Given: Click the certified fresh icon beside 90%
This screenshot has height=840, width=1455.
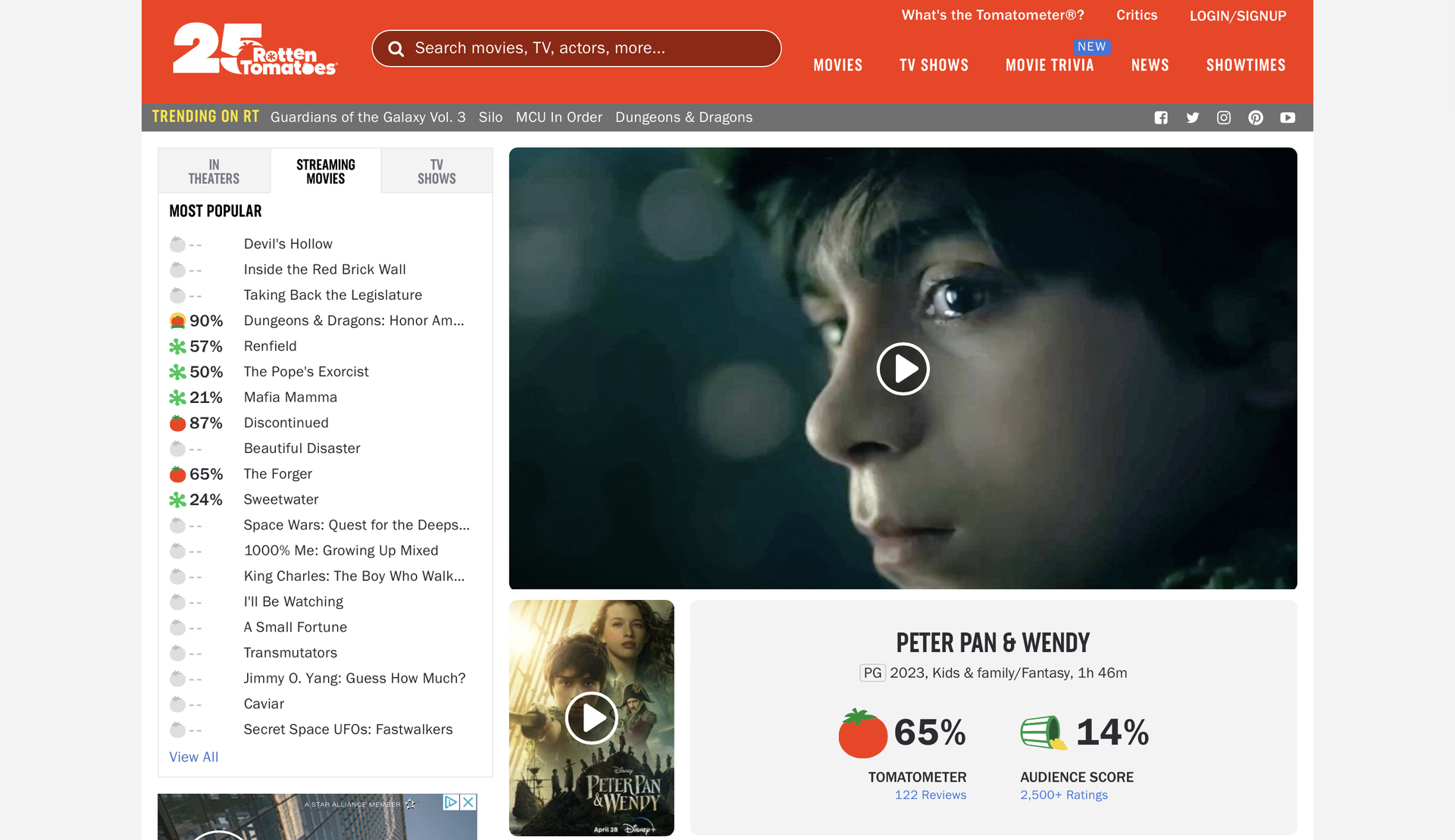Looking at the screenshot, I should [177, 321].
